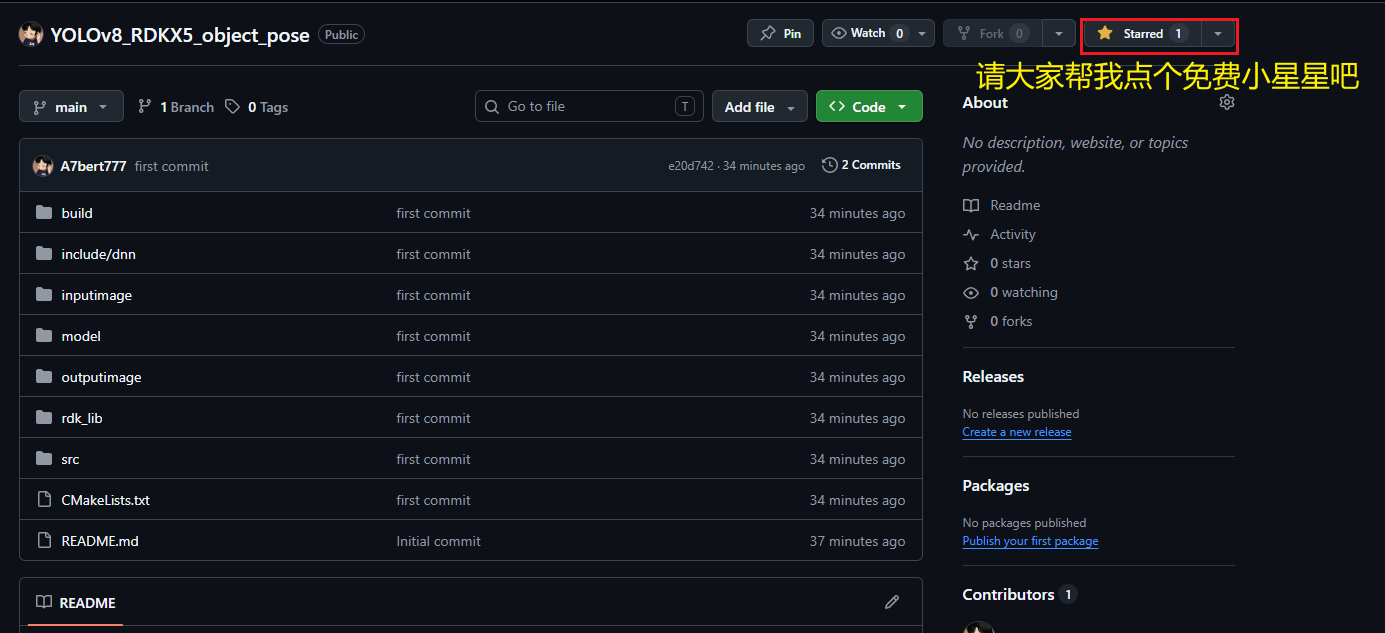Expand the star lists dropdown arrow
The height and width of the screenshot is (633, 1385).
tap(1217, 33)
